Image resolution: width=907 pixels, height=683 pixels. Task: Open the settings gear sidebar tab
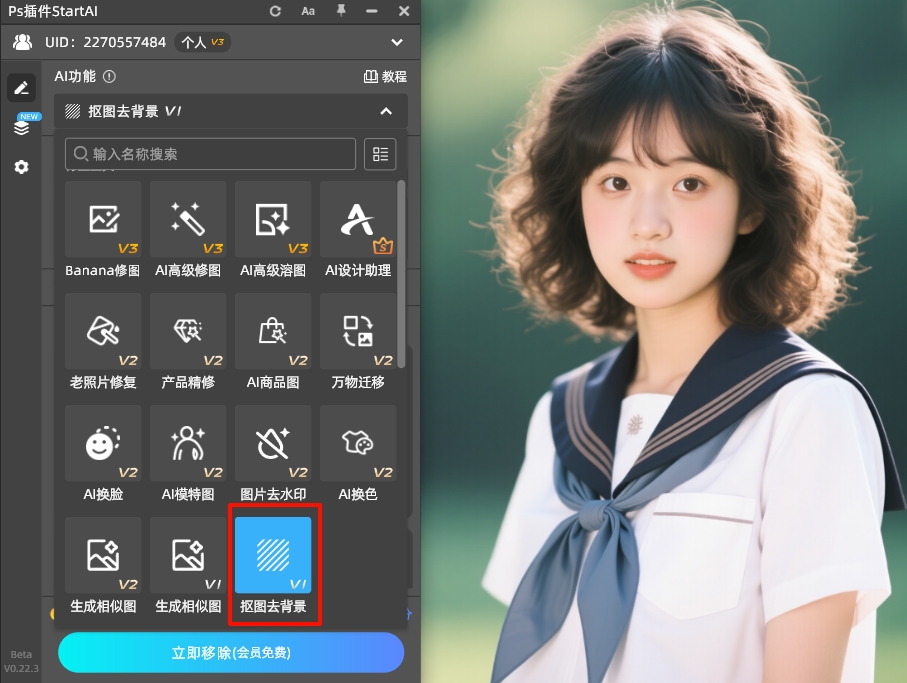21,167
